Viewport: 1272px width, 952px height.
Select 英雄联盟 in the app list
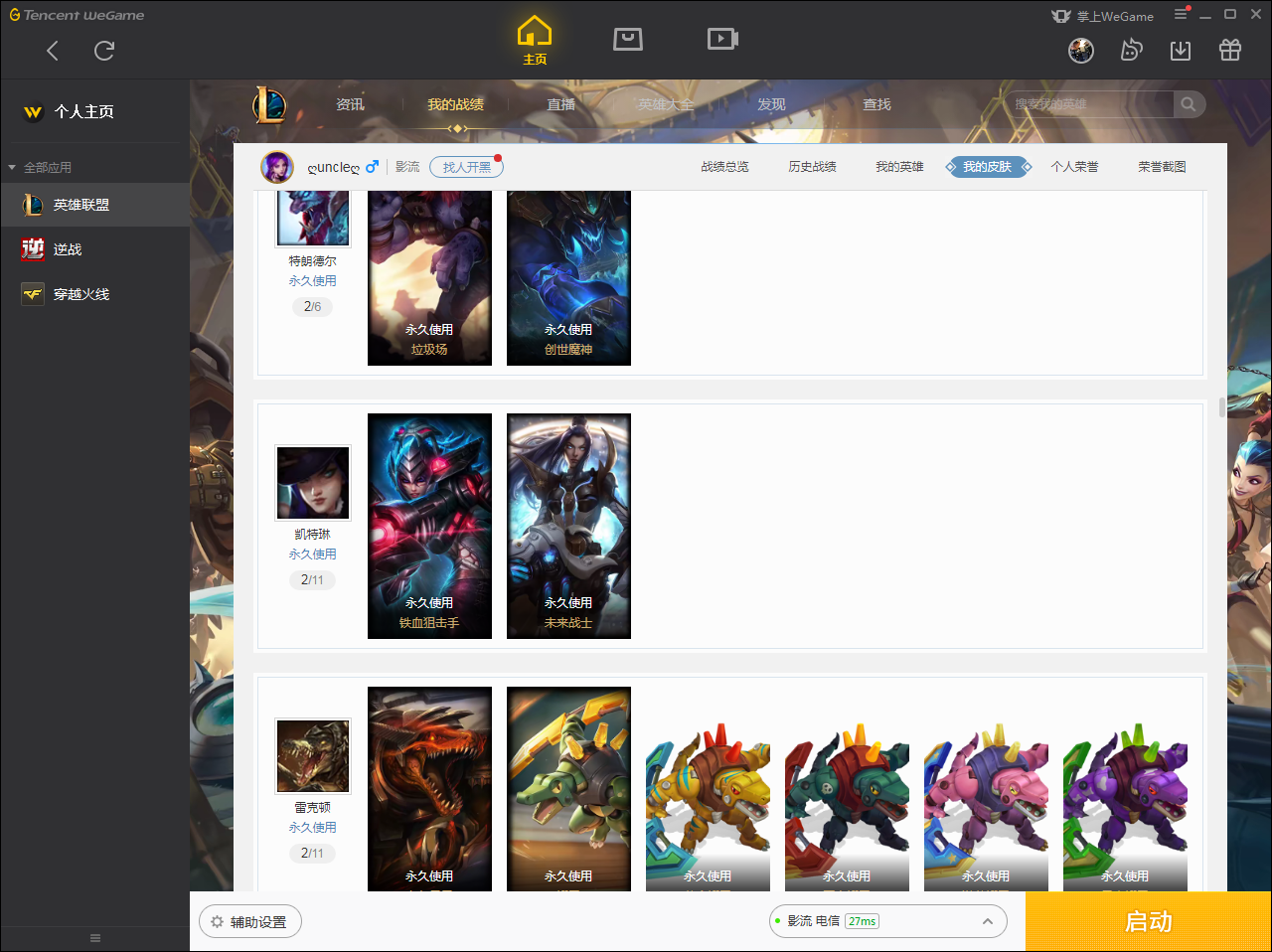[94, 205]
